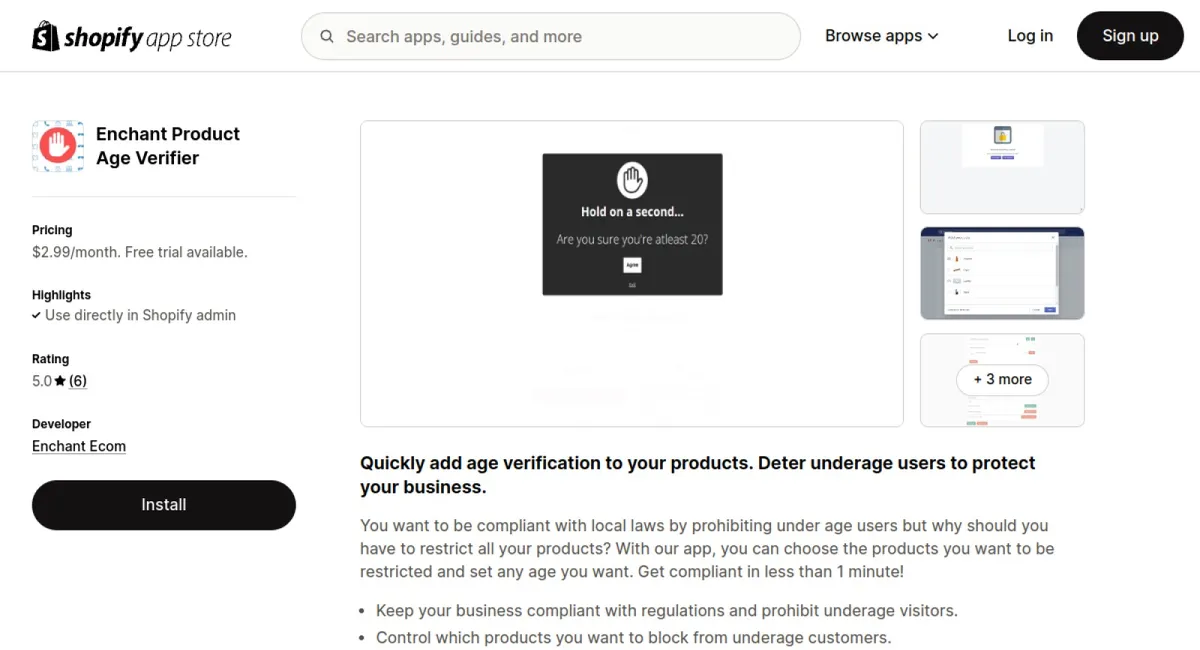Select the second product picker thumbnail
This screenshot has width=1200, height=650.
[x=1002, y=273]
